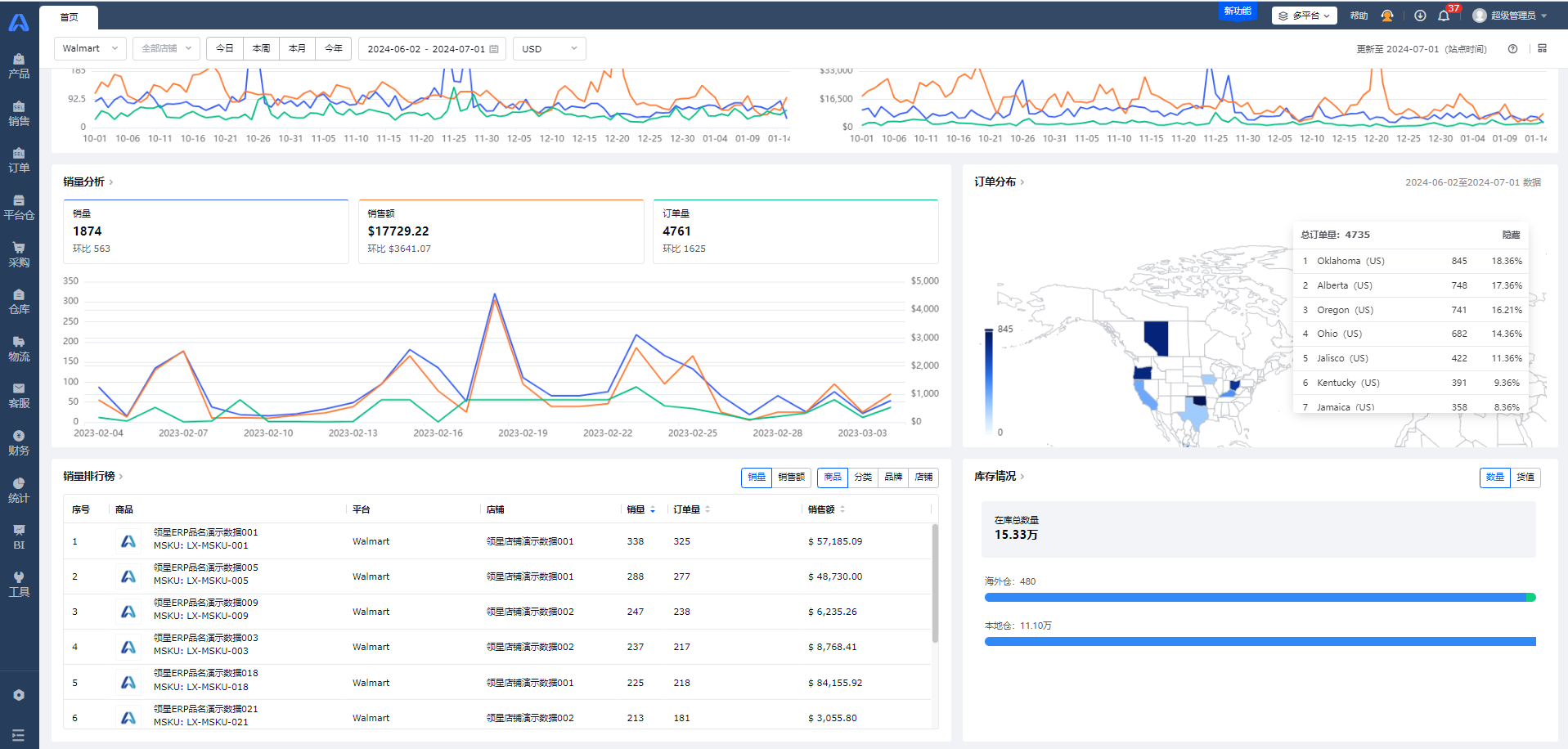This screenshot has height=749, width=1568.
Task: Open the 财务 (Finance) sidebar menu
Action: point(19,442)
